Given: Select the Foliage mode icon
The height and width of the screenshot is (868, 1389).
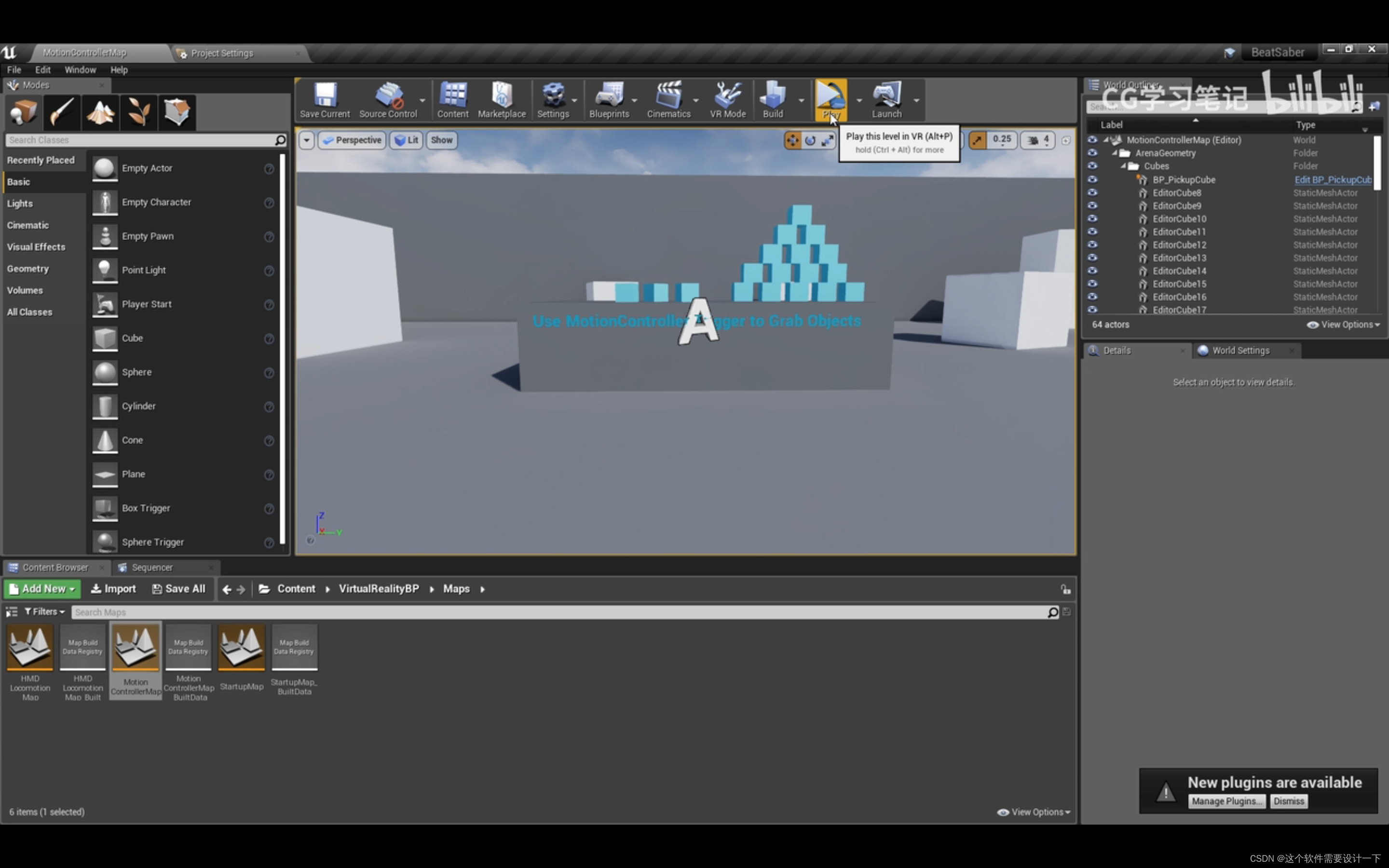Looking at the screenshot, I should click(138, 111).
